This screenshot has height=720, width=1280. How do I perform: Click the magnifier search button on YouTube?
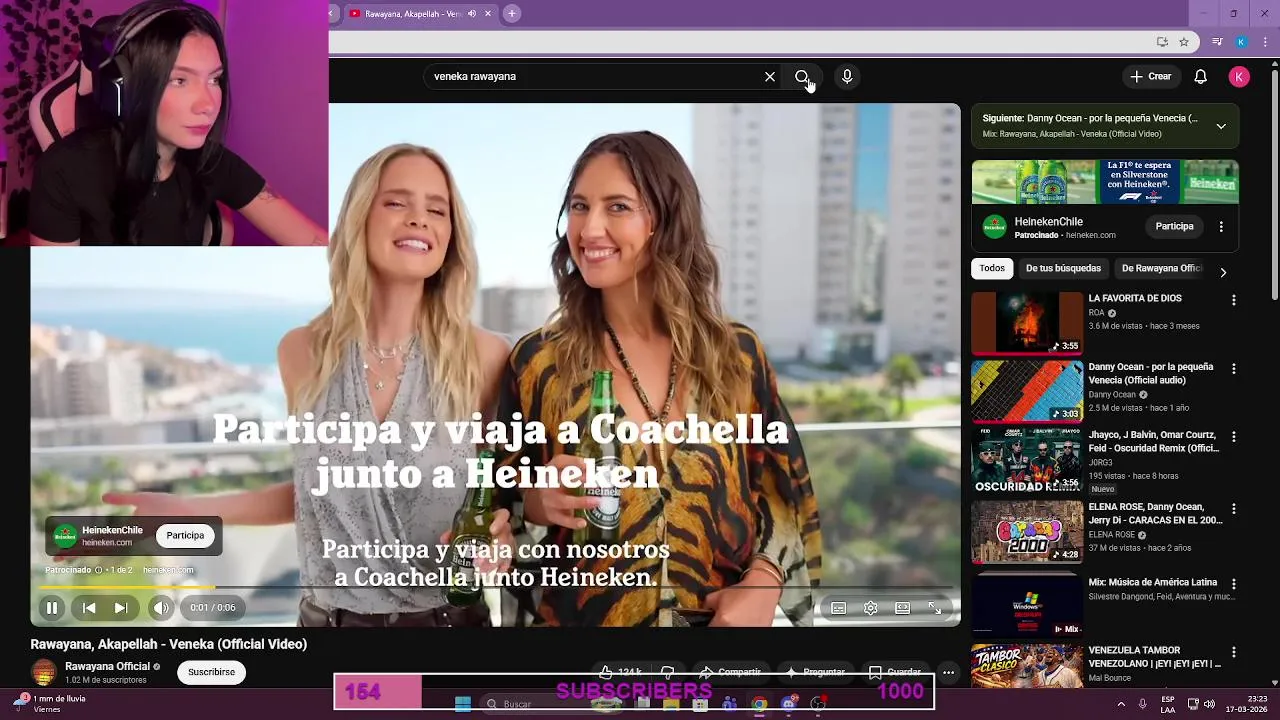coord(802,77)
